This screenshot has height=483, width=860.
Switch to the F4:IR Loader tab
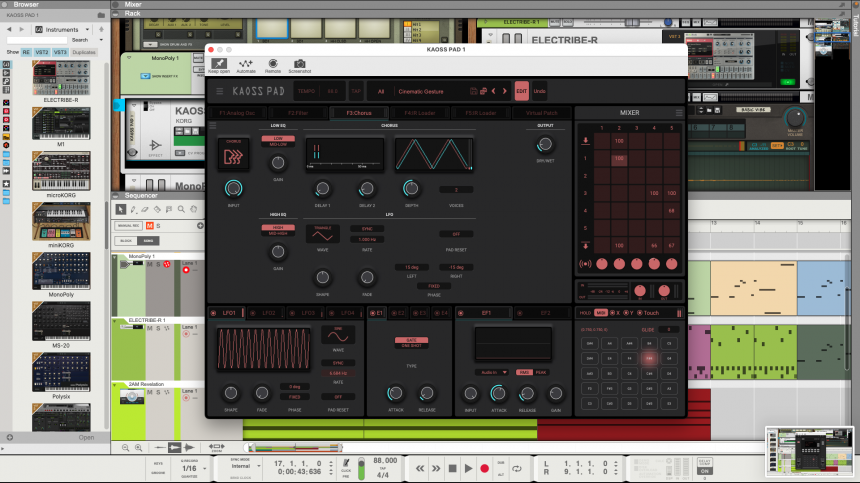420,113
